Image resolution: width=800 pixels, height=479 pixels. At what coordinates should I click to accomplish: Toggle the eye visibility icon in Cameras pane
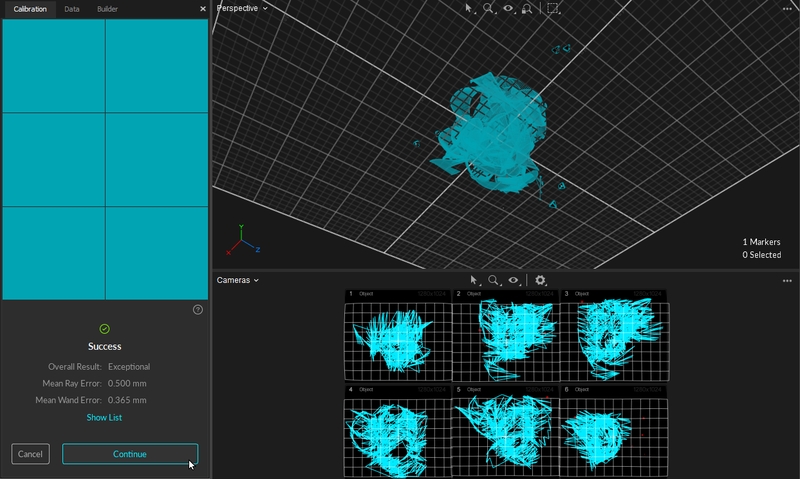513,281
